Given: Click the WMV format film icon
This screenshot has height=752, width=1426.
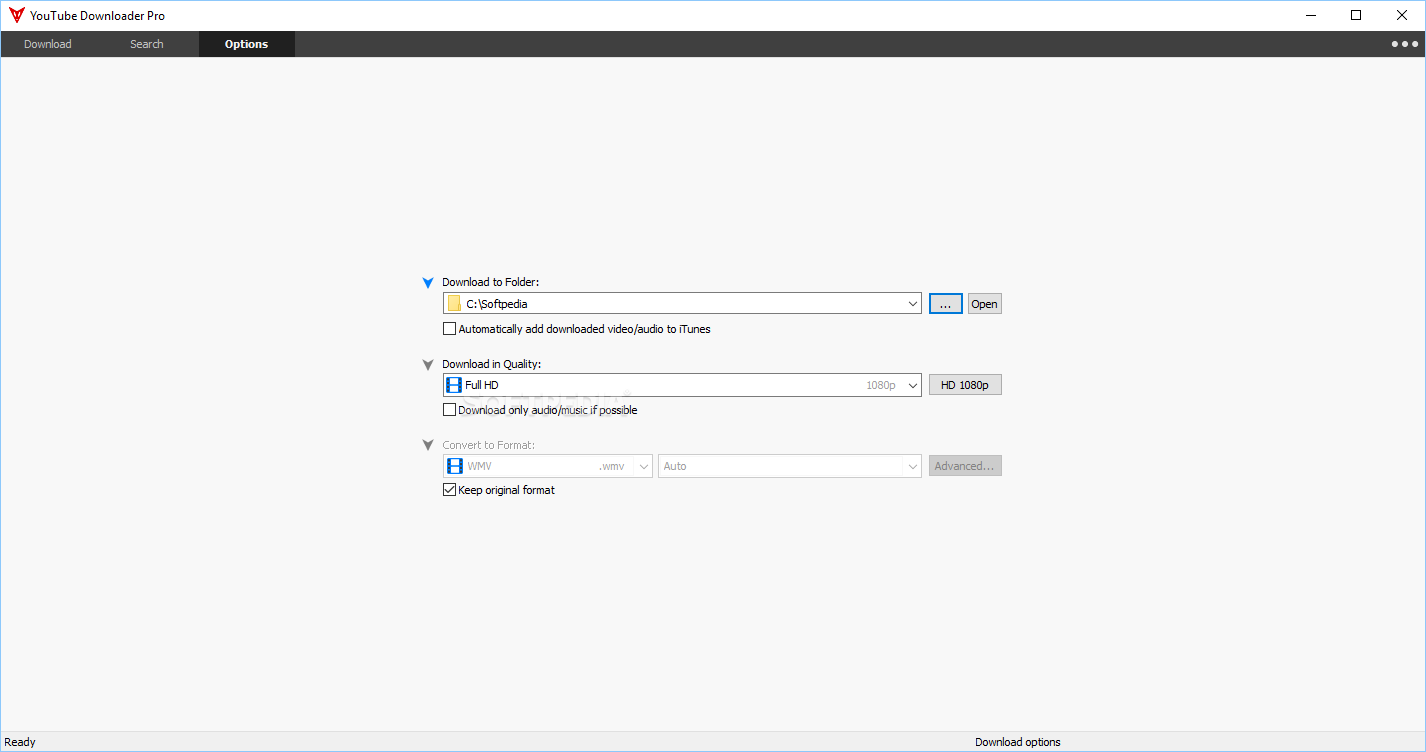Looking at the screenshot, I should (x=454, y=466).
